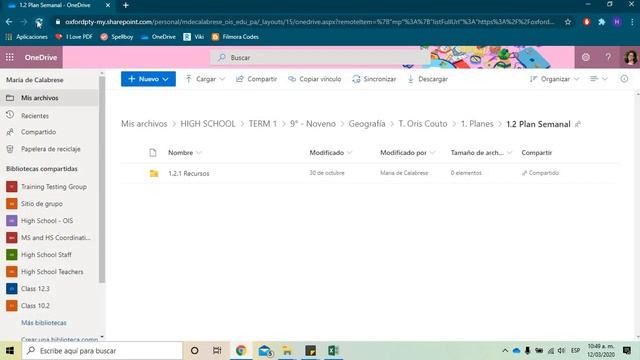Go back in the browser
The height and width of the screenshot is (360, 640).
pos(9,22)
